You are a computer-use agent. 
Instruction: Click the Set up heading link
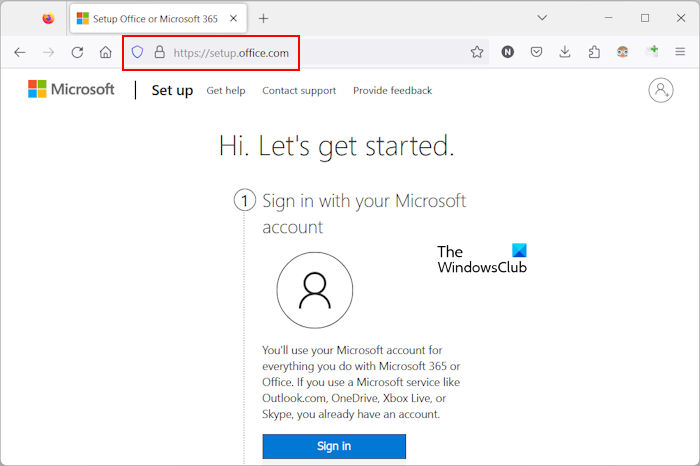(x=172, y=90)
